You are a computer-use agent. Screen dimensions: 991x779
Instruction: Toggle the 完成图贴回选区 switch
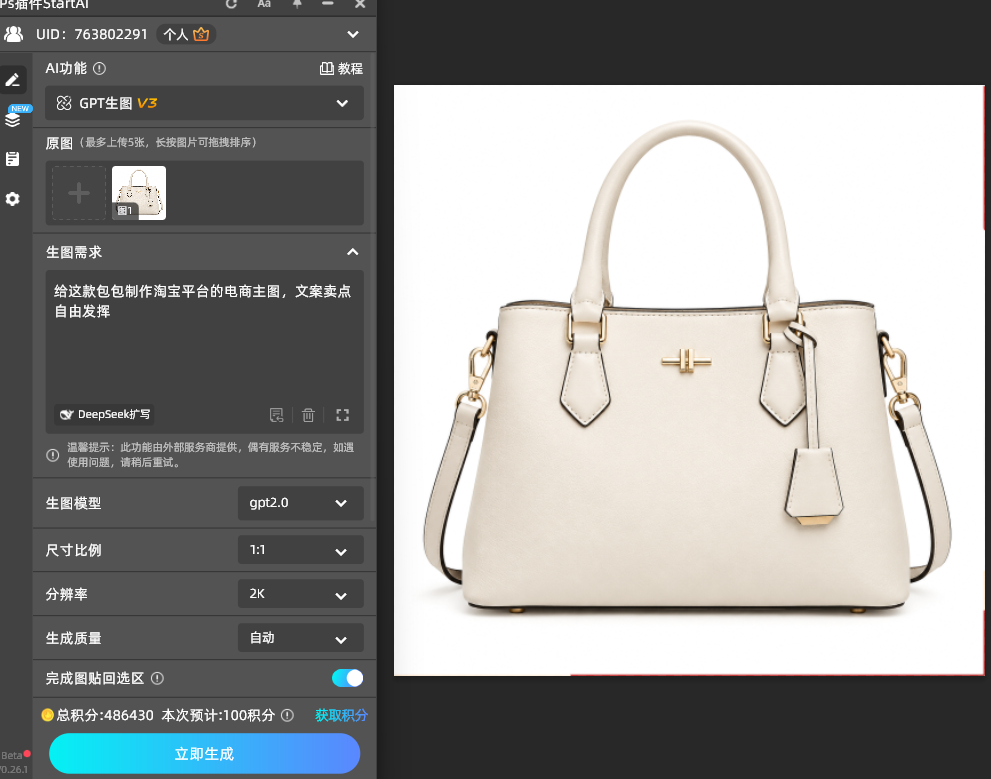tap(348, 678)
